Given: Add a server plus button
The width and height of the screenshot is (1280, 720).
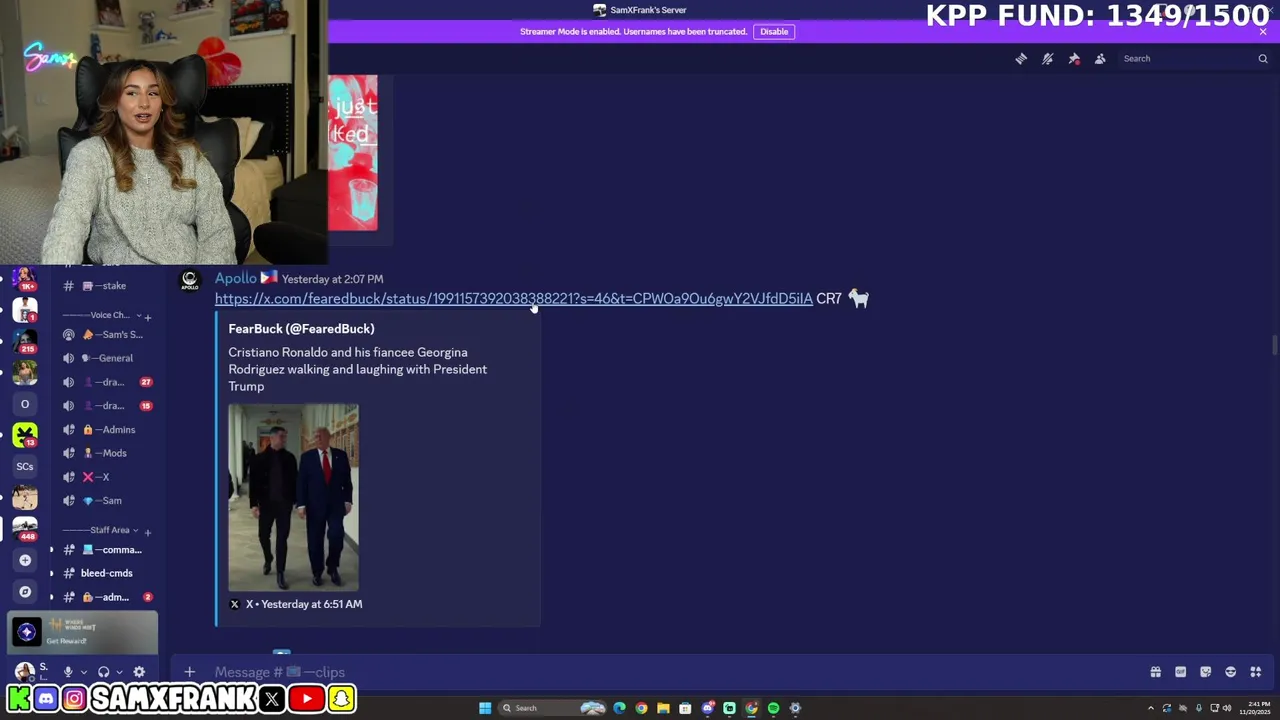Looking at the screenshot, I should (x=25, y=560).
